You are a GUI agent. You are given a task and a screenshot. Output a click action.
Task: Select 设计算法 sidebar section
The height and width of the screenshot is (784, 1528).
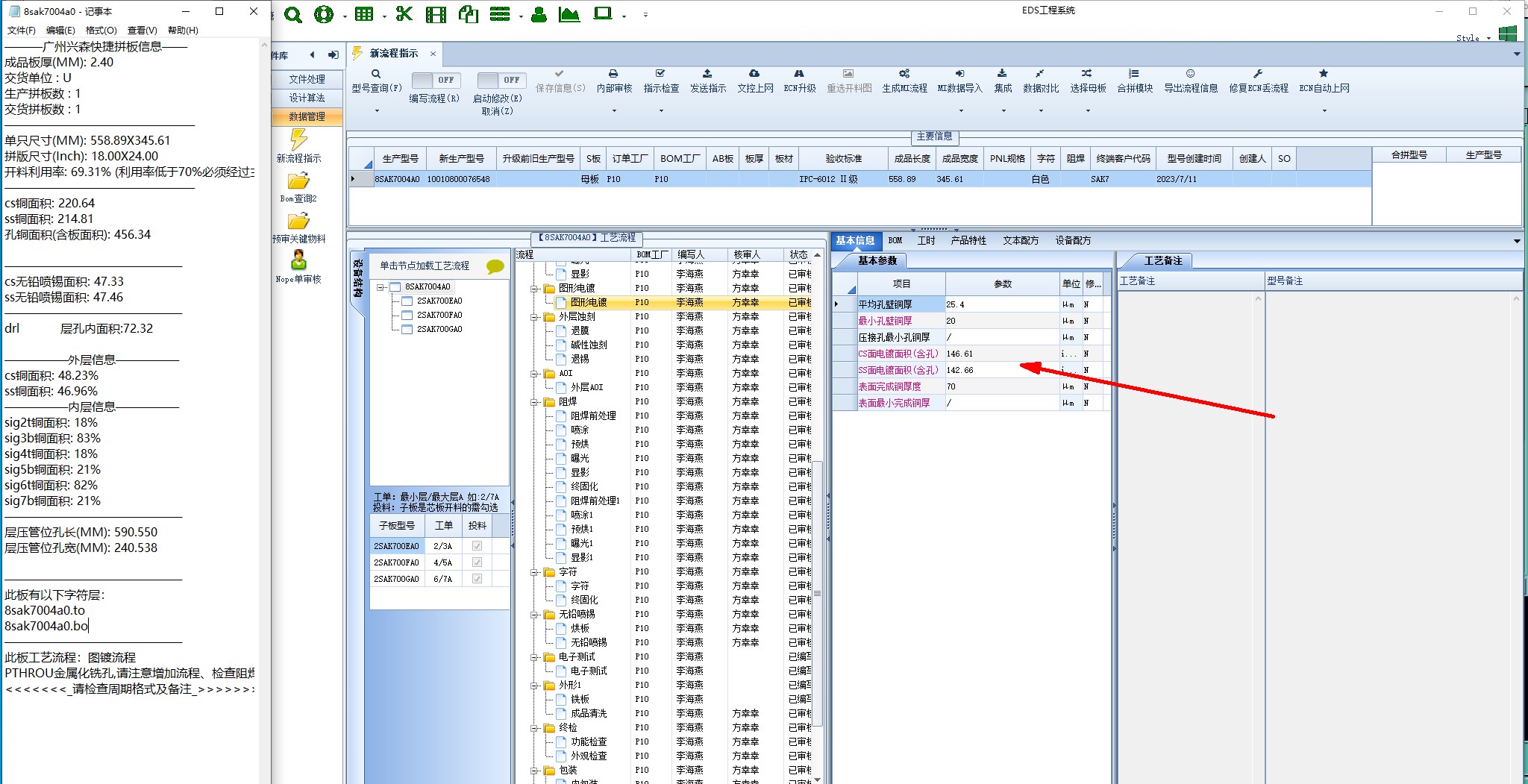pyautogui.click(x=307, y=98)
